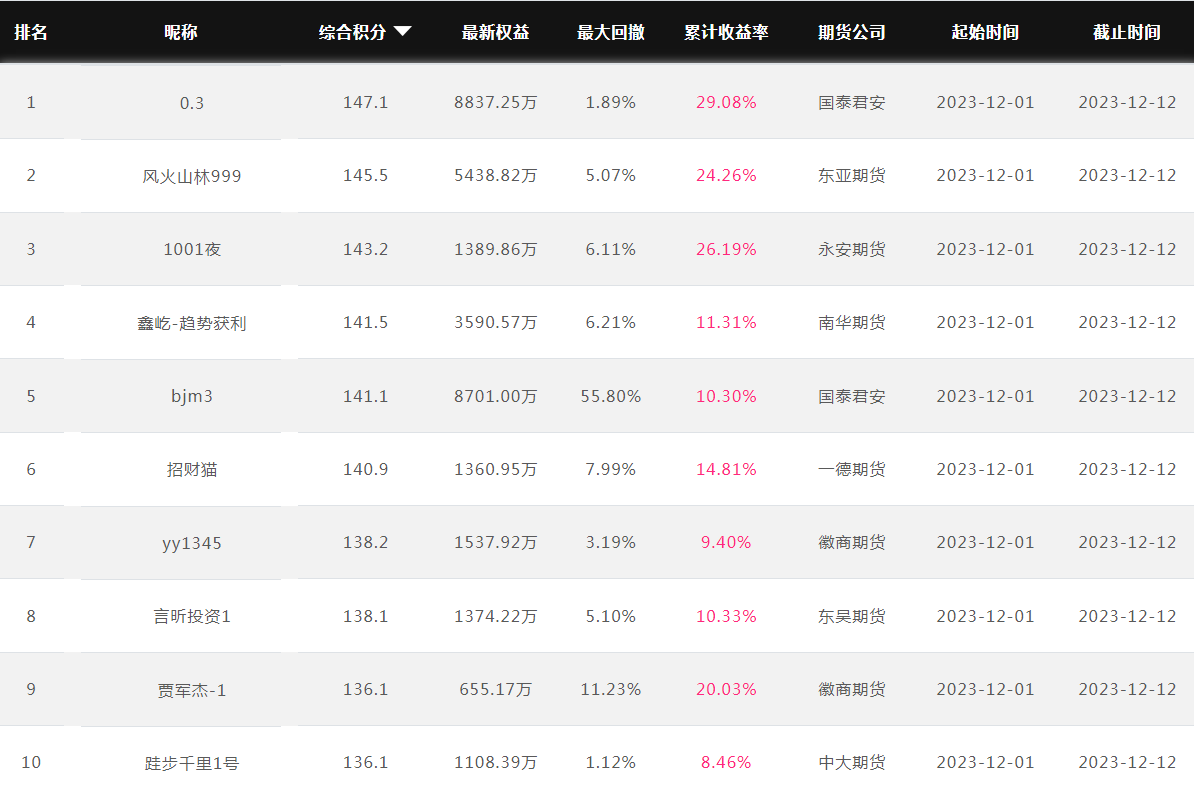Open nickname 1001夜

tap(192, 249)
